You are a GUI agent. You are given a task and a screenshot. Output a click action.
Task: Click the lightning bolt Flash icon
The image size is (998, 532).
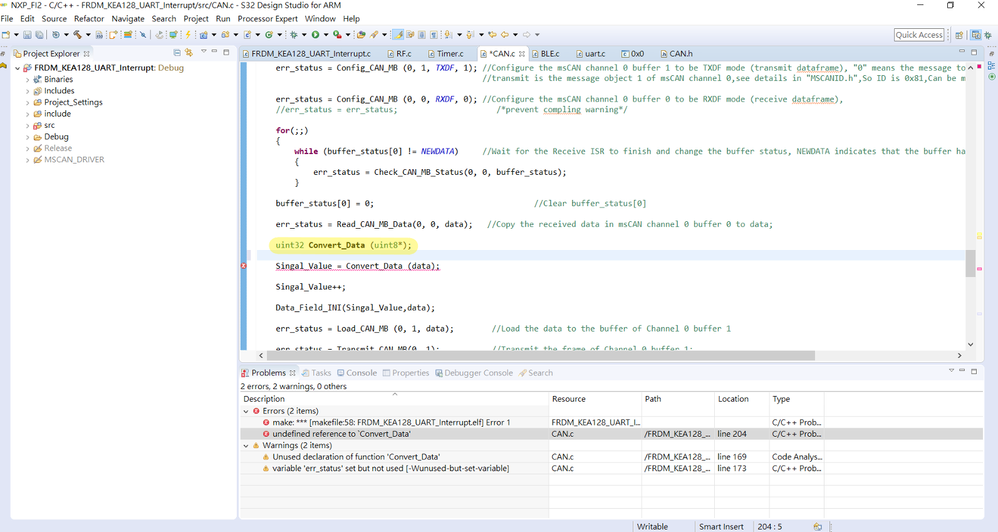pyautogui.click(x=188, y=34)
